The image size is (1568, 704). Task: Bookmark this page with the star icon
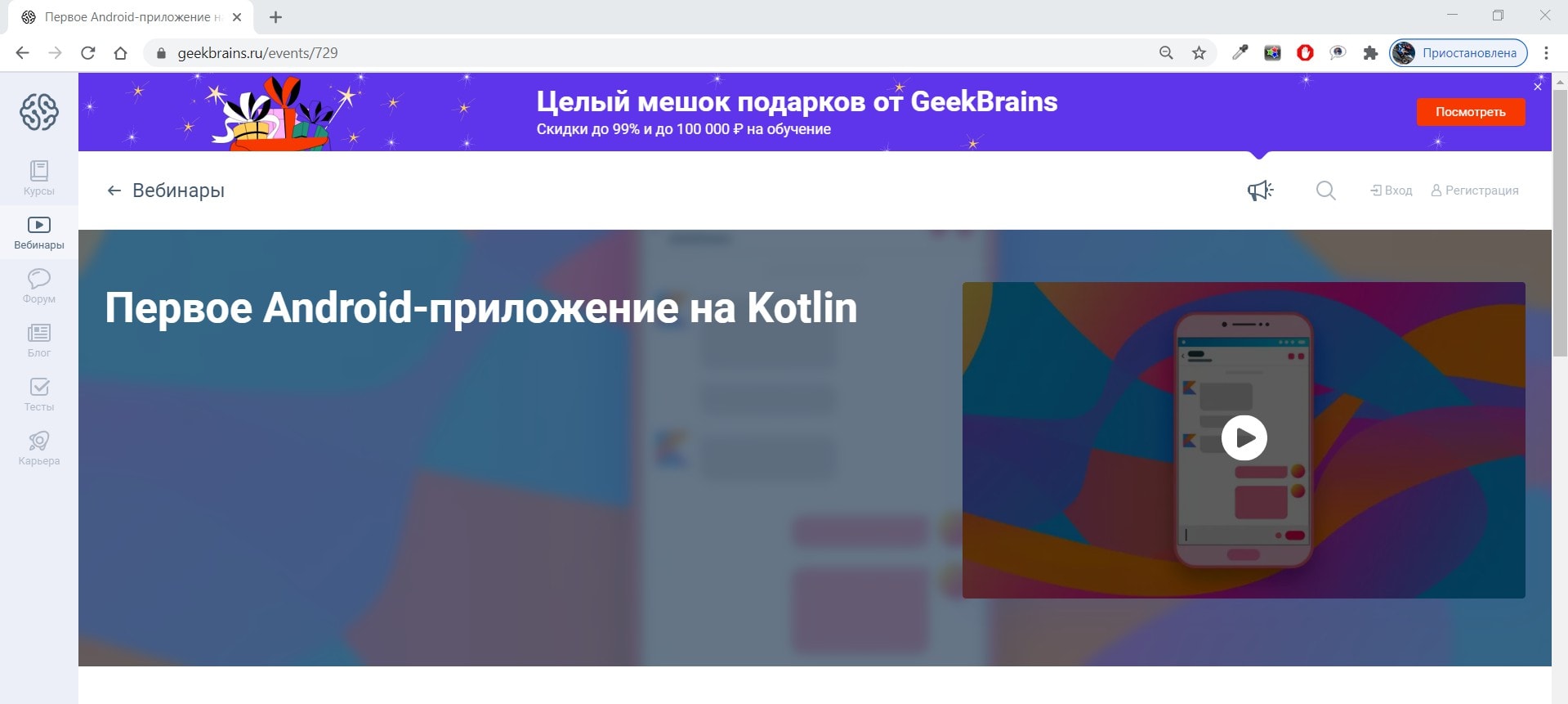(x=1199, y=53)
